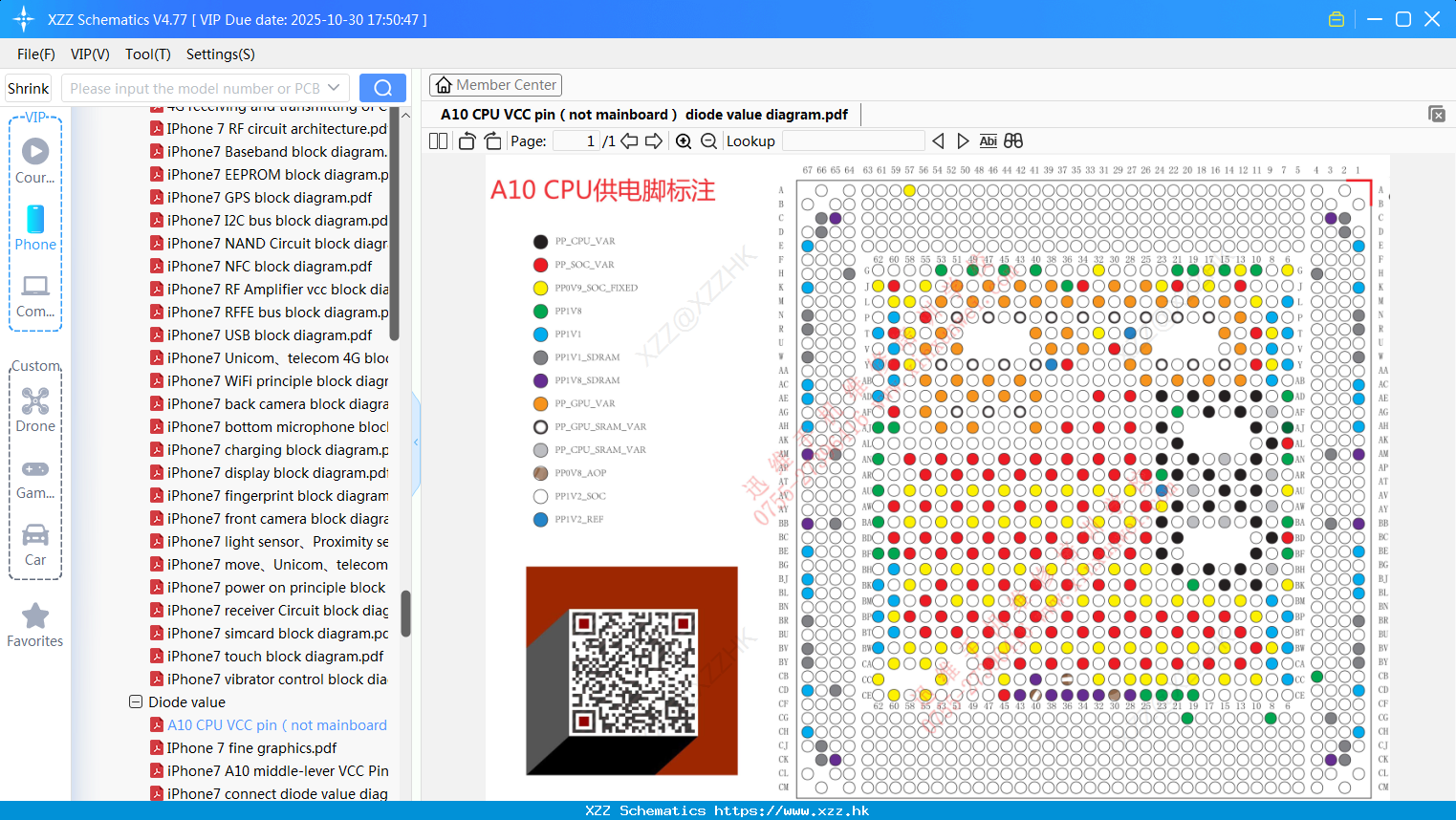Open the Game console category
This screenshot has height=820, width=1456.
pyautogui.click(x=35, y=478)
